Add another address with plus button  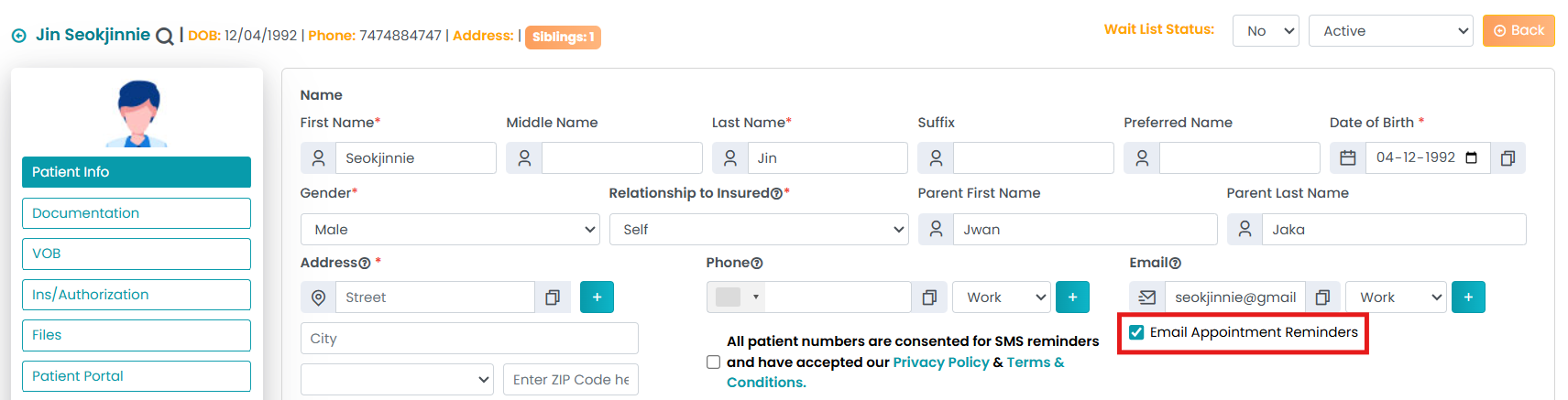coord(597,297)
